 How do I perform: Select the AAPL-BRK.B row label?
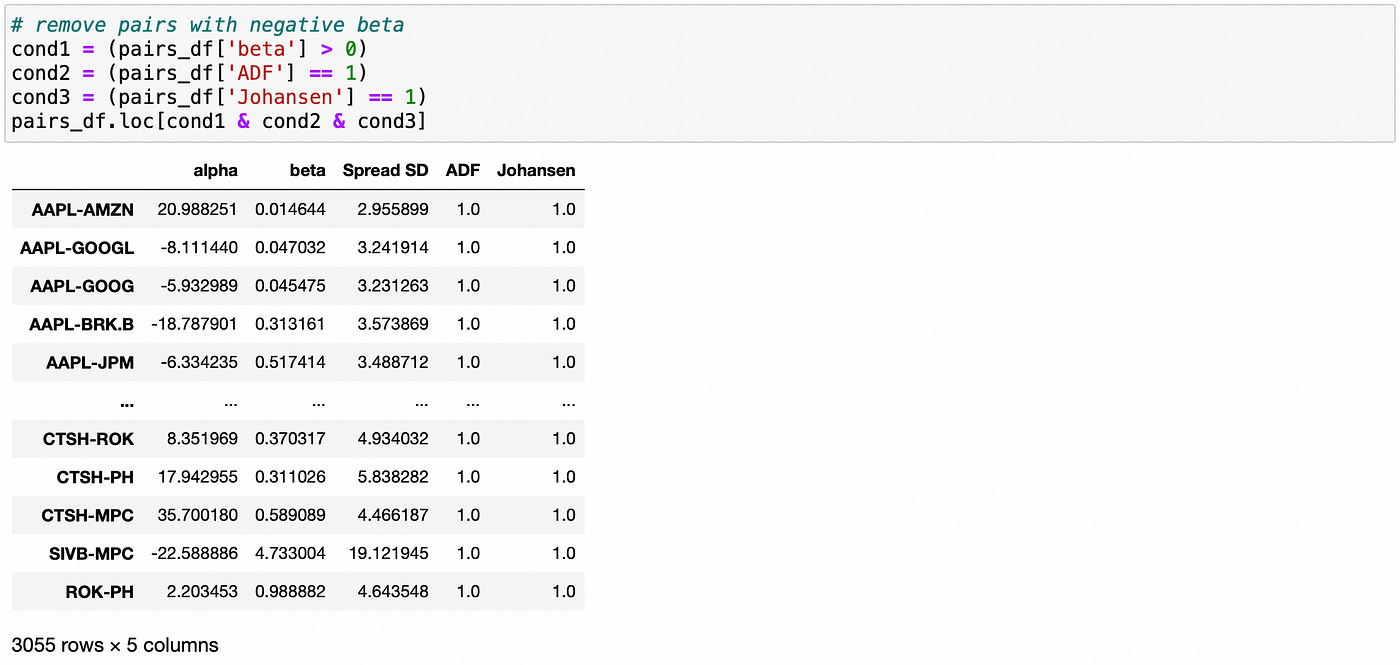[81, 324]
